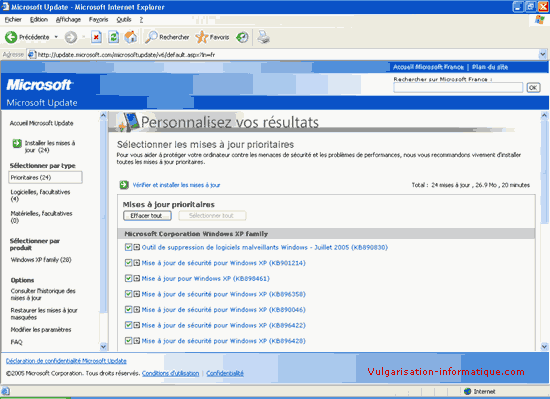Uncheck the KB896358 security update checkbox
This screenshot has width=550, height=399.
[x=128, y=294]
